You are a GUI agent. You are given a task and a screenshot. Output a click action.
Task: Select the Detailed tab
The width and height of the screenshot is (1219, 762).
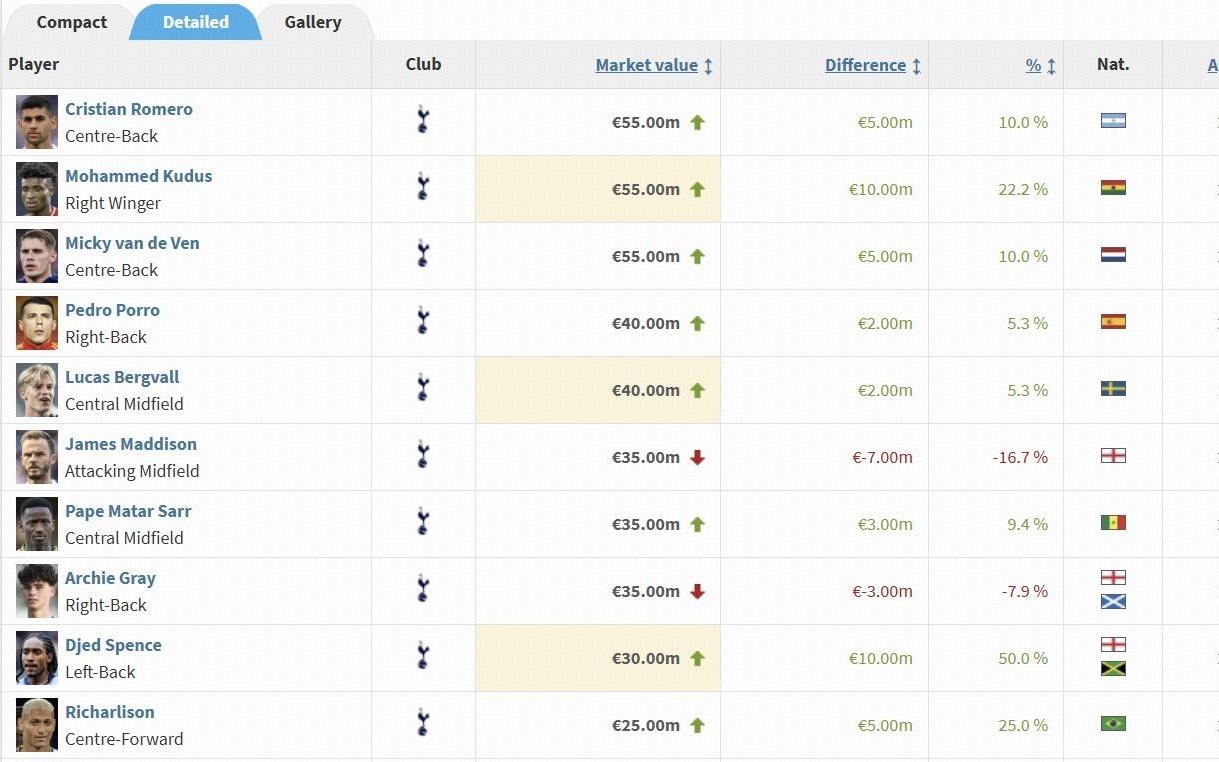196,22
